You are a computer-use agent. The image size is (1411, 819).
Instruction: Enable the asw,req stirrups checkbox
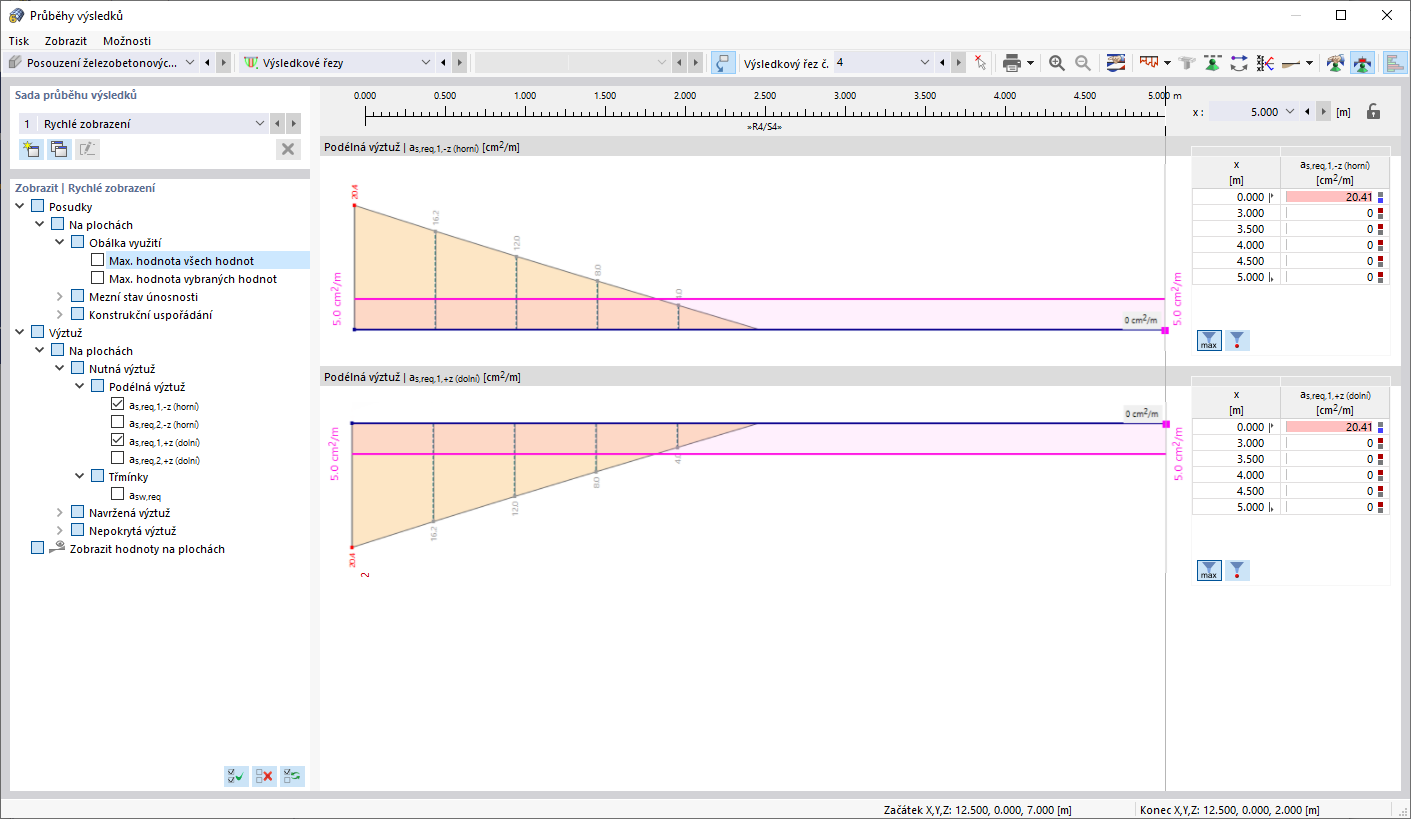coord(118,494)
